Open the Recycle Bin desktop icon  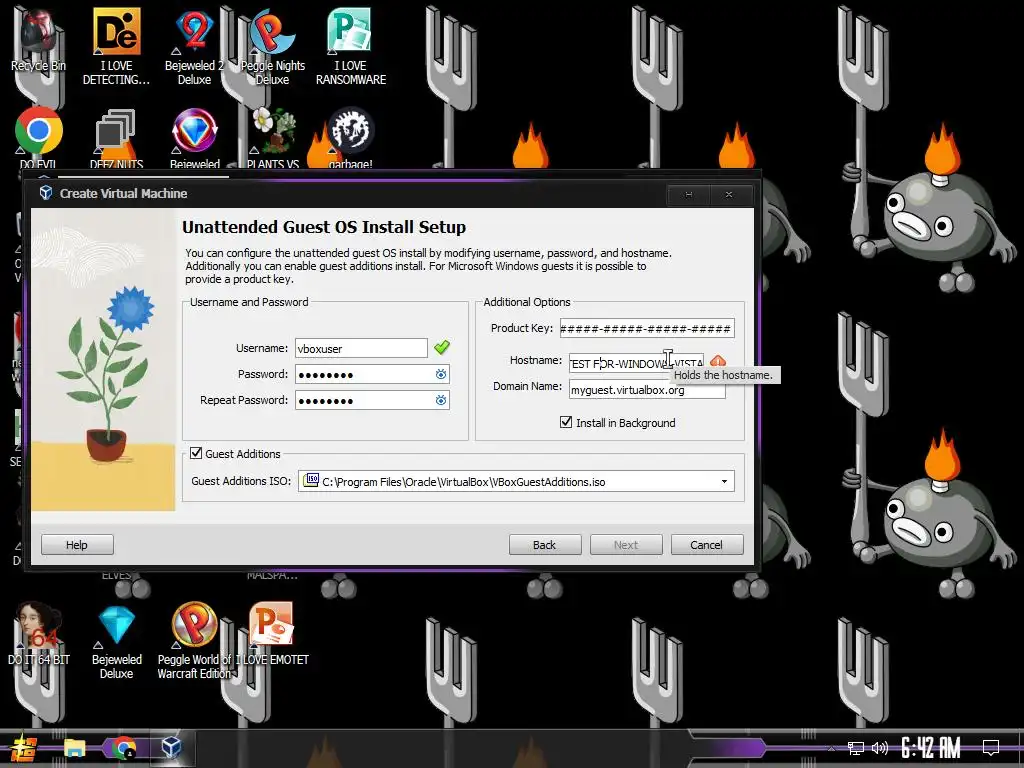click(x=38, y=40)
